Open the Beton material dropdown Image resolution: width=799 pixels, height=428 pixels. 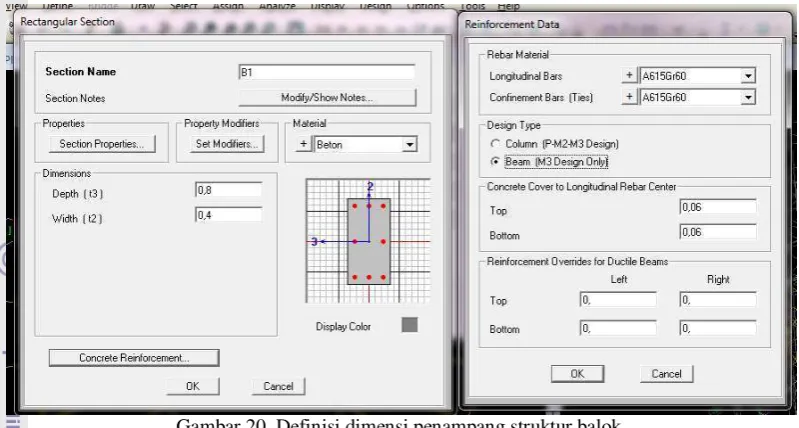(x=409, y=145)
